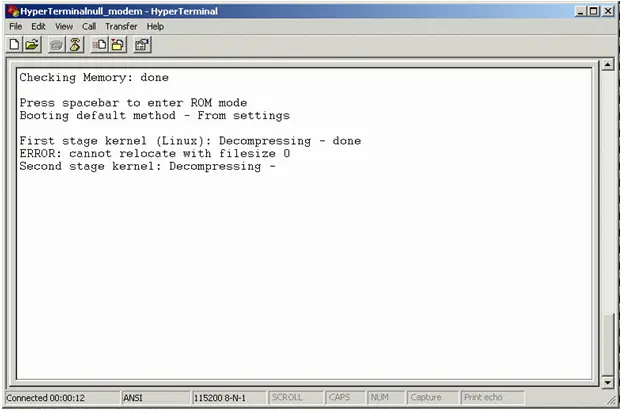
Task: Open the Properties toolbar icon
Action: (142, 45)
